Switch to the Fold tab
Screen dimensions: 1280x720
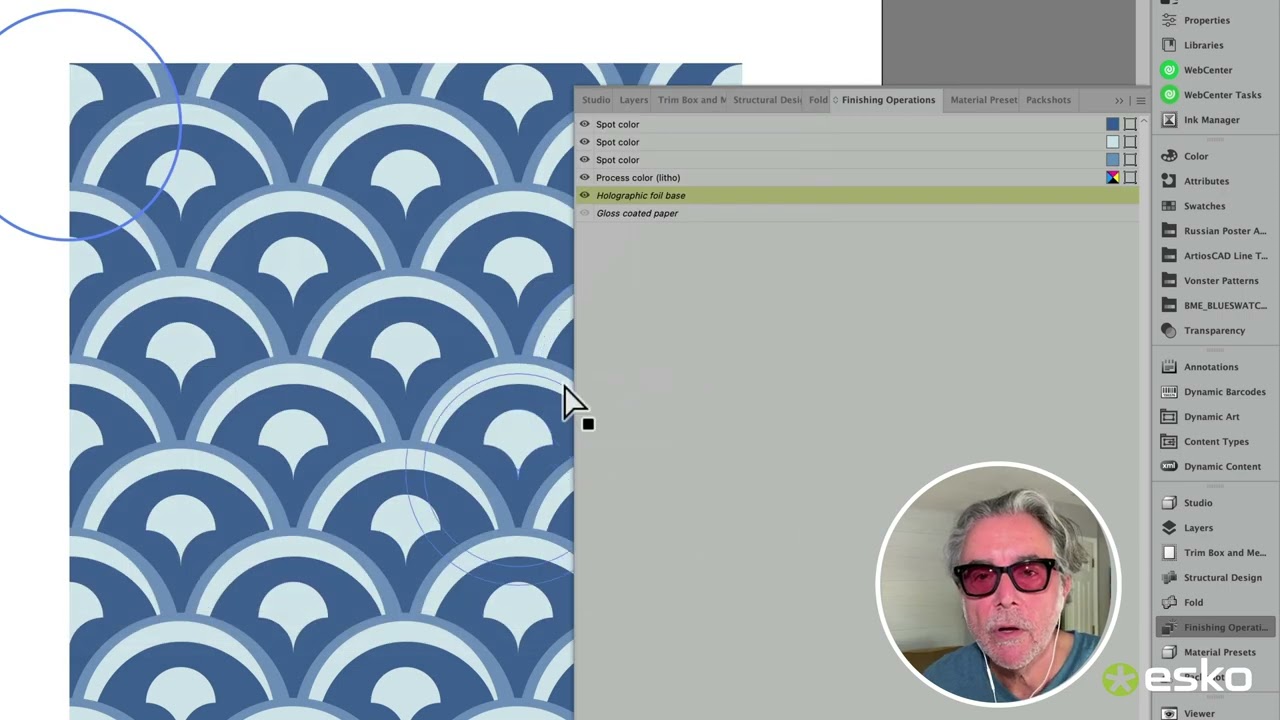[818, 100]
